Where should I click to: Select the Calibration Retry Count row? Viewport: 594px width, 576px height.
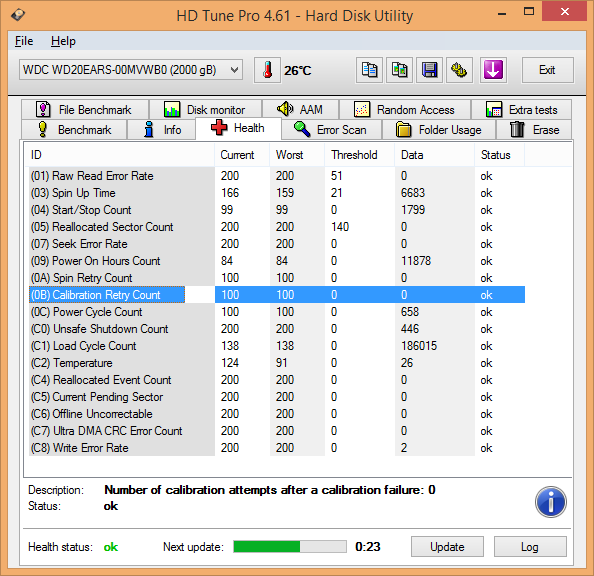277,294
